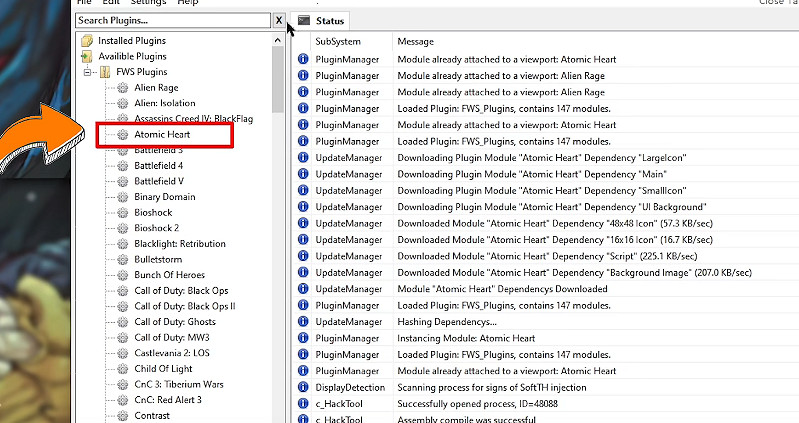Open Call of Duty: Ghosts plugin

coord(175,322)
